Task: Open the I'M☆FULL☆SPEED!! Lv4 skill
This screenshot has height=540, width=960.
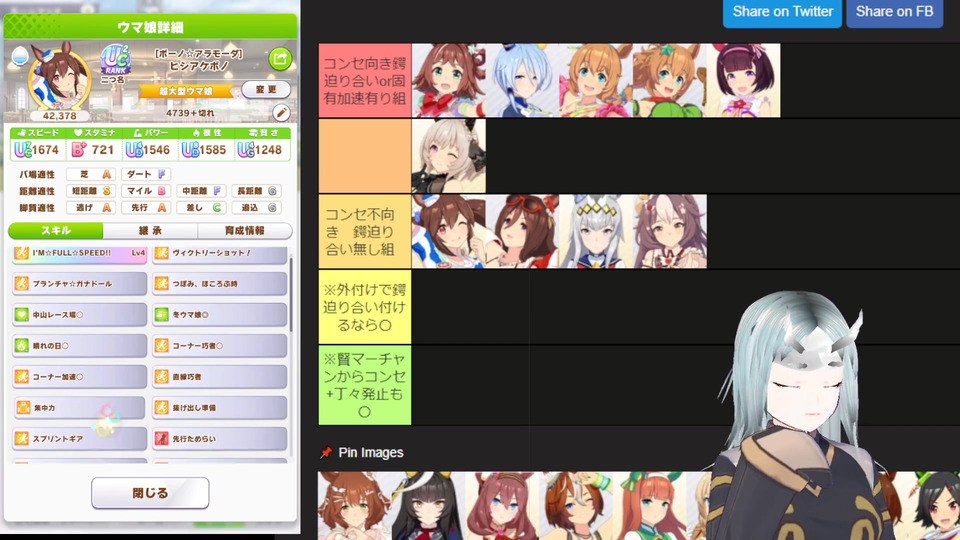Action: [x=80, y=253]
